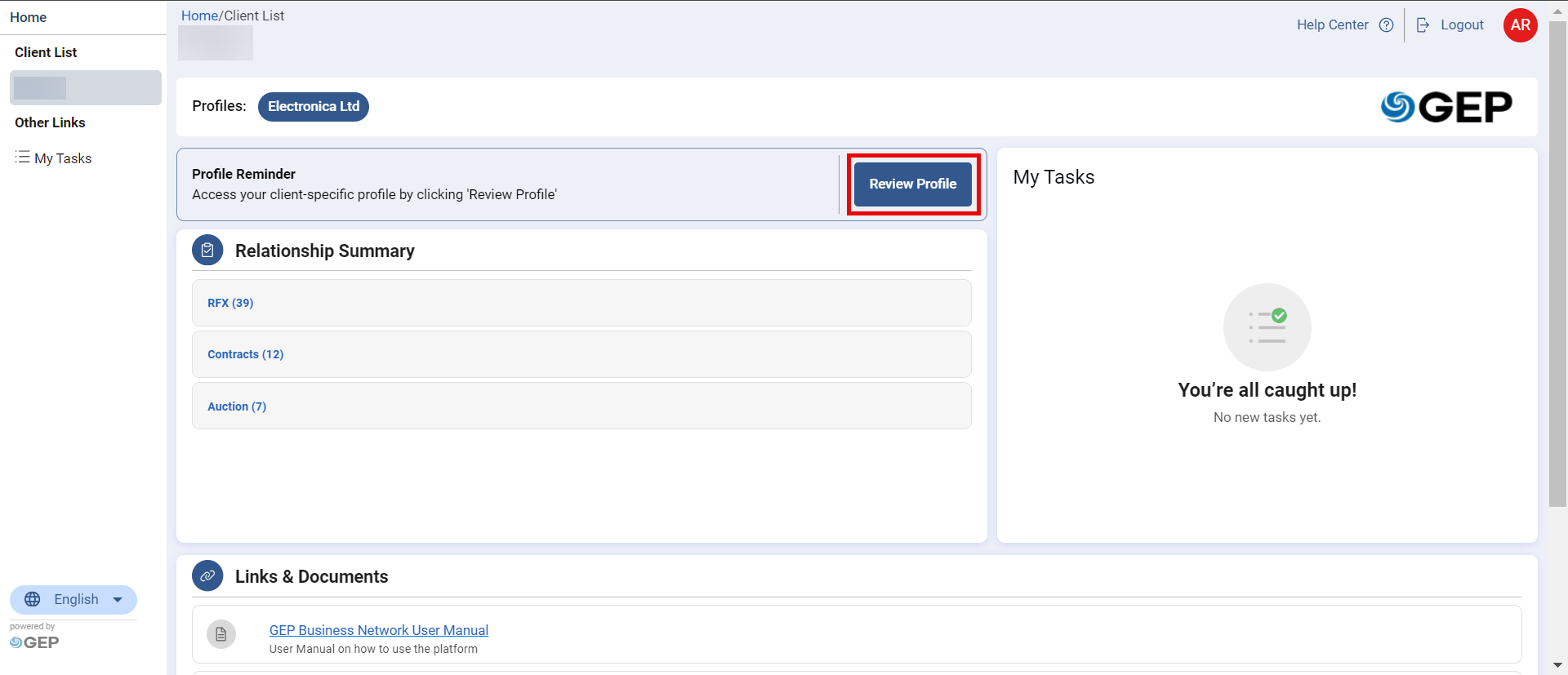
Task: Open GEP Business Network User Manual link
Action: click(379, 630)
